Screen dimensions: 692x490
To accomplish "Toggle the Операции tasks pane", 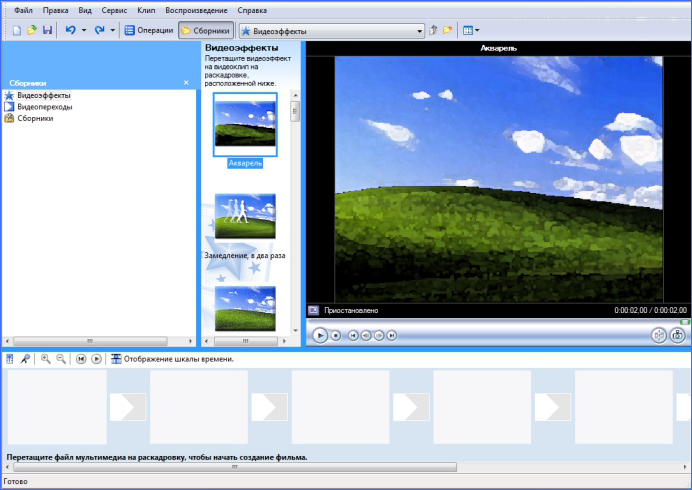I will tap(148, 31).
